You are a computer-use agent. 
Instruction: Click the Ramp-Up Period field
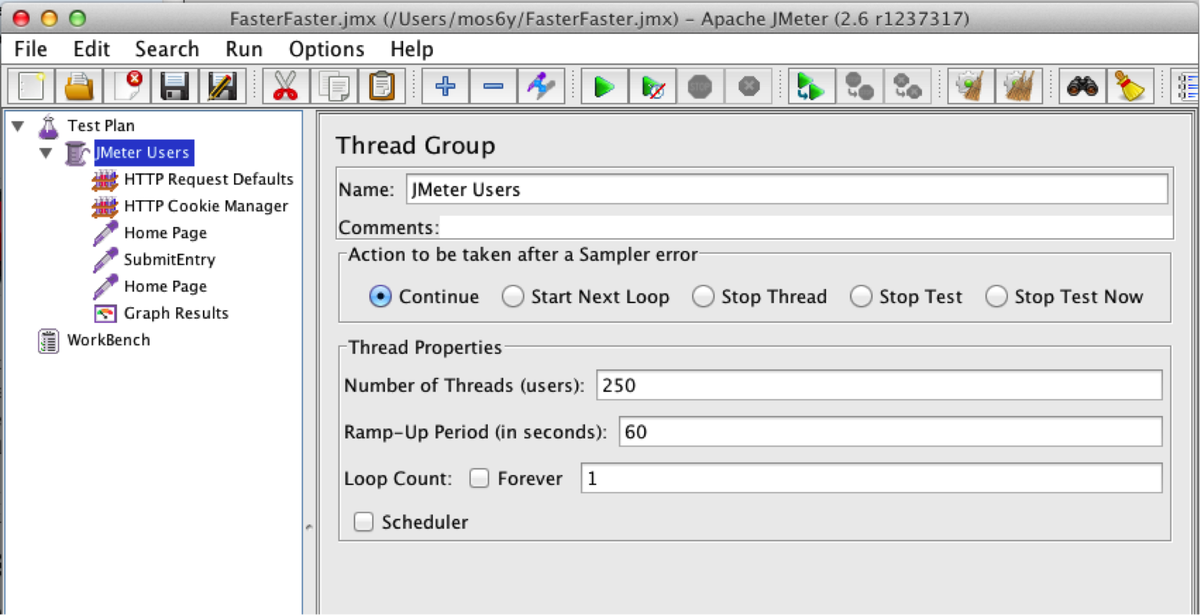click(891, 432)
